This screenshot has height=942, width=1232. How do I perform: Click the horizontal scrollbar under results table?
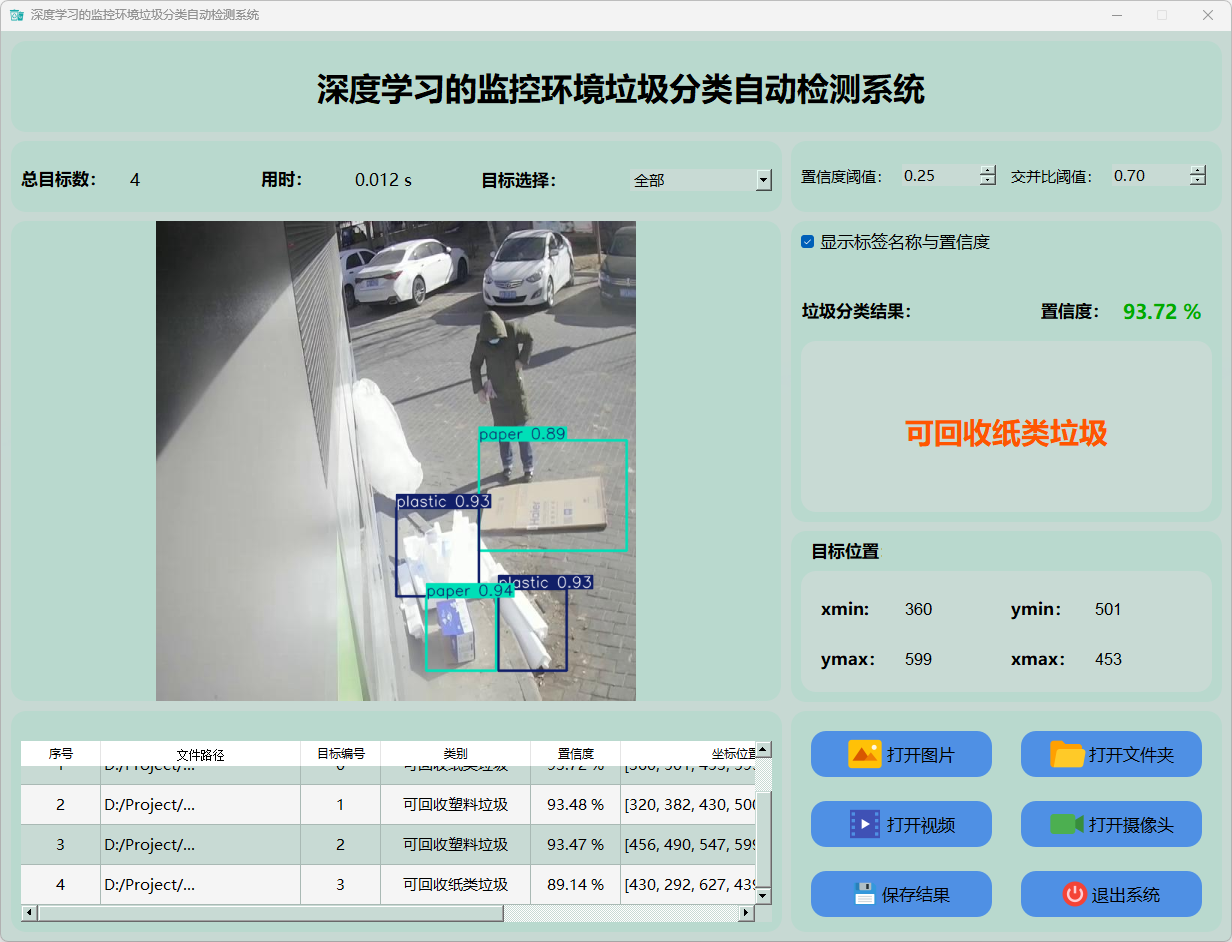click(x=270, y=913)
